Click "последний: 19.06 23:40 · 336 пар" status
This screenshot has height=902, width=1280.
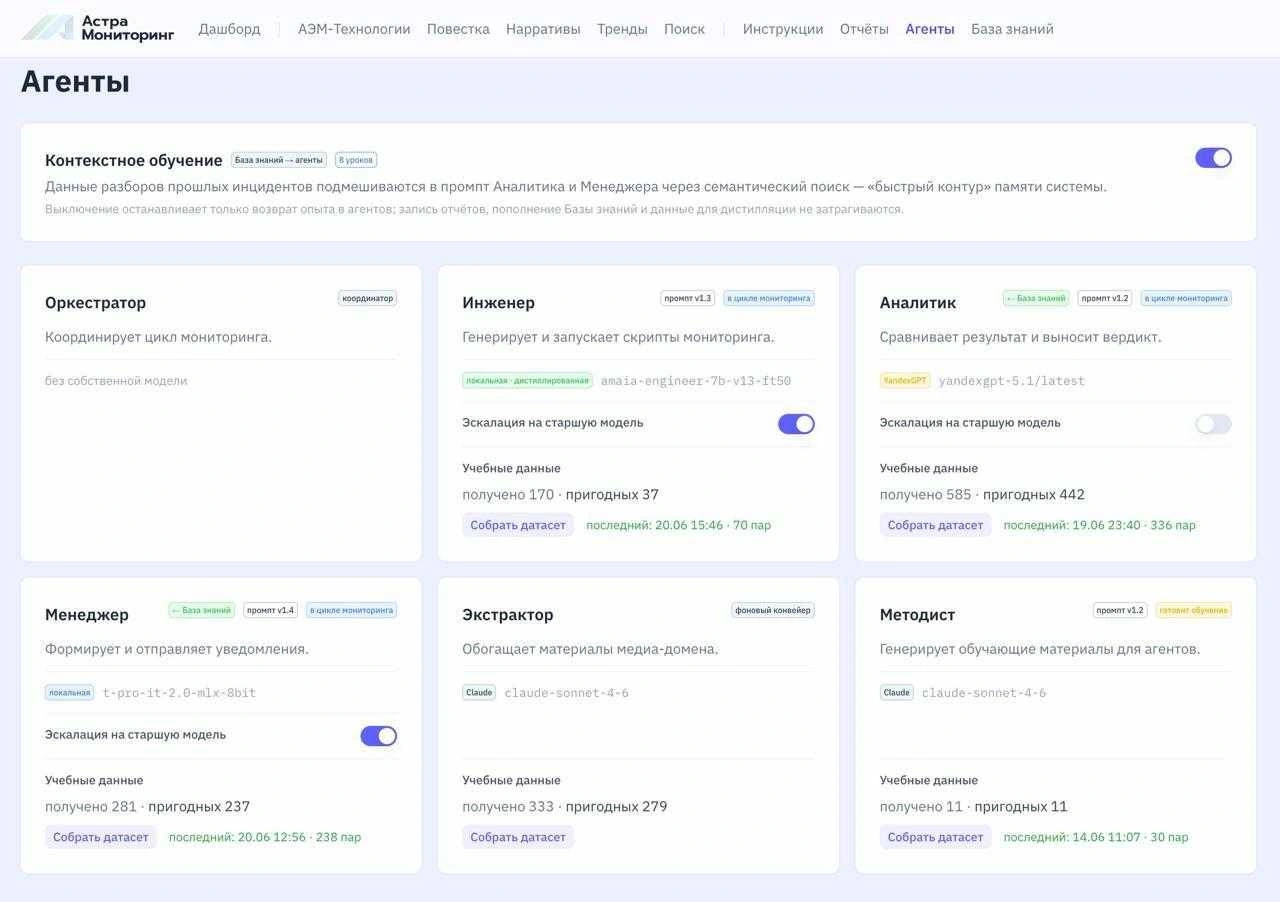coord(1100,525)
